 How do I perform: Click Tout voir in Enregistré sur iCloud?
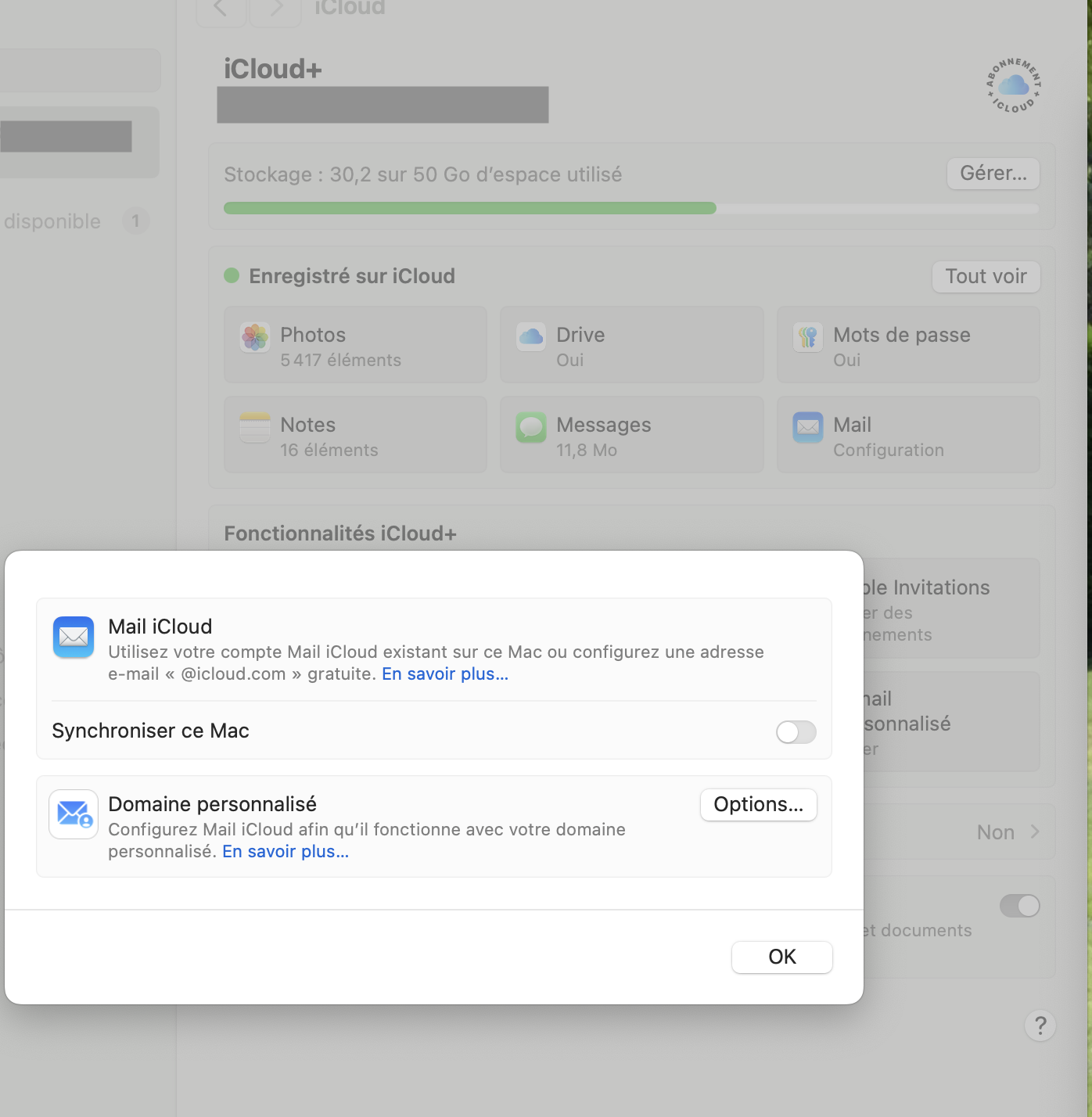[x=986, y=276]
